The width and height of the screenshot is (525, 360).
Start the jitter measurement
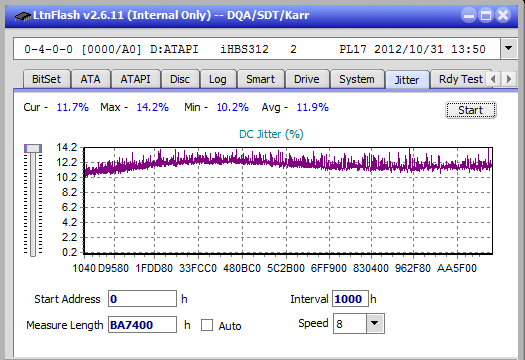pos(470,110)
